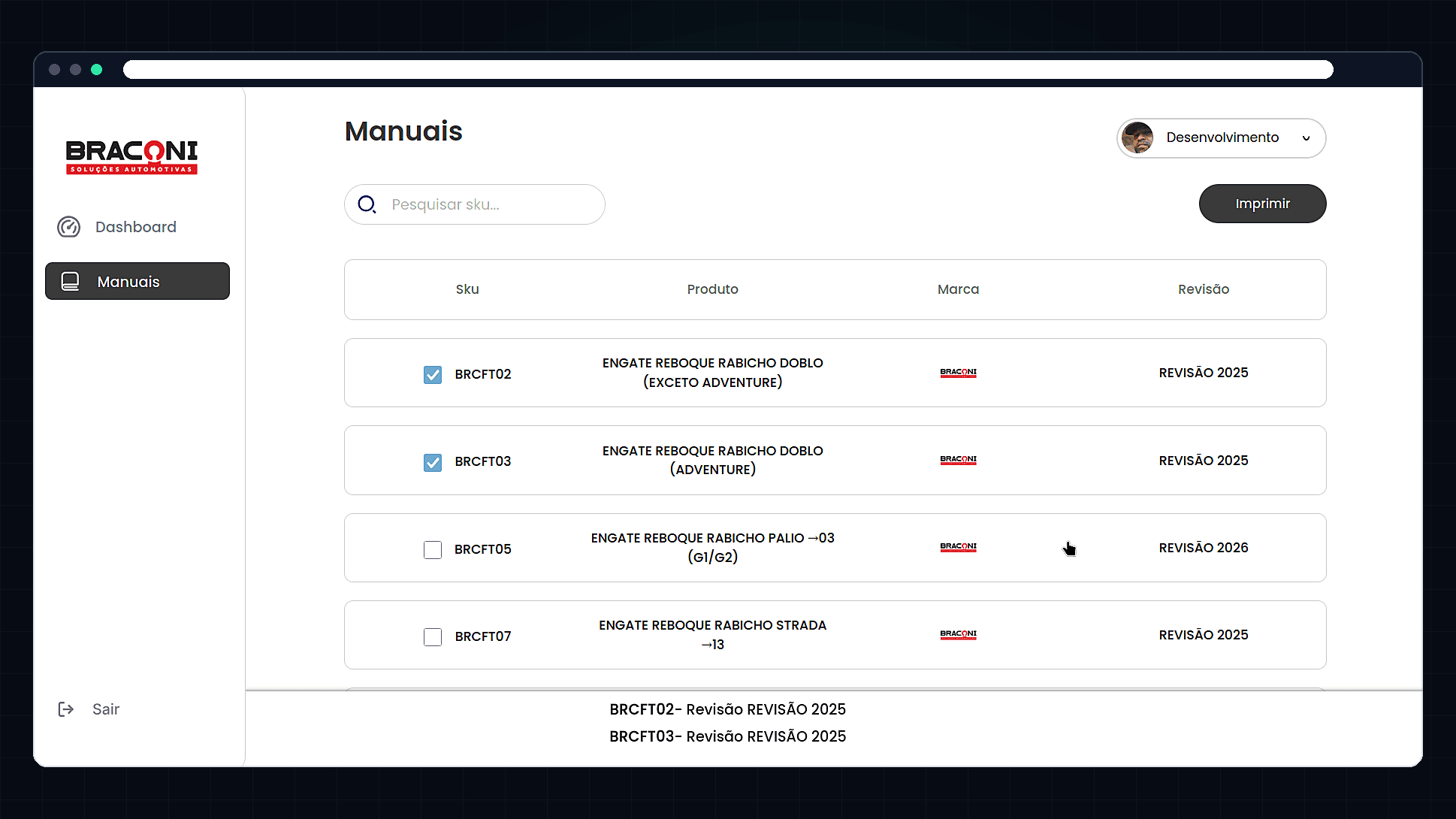The image size is (1456, 819).
Task: Click the Marca column header
Action: tap(958, 289)
